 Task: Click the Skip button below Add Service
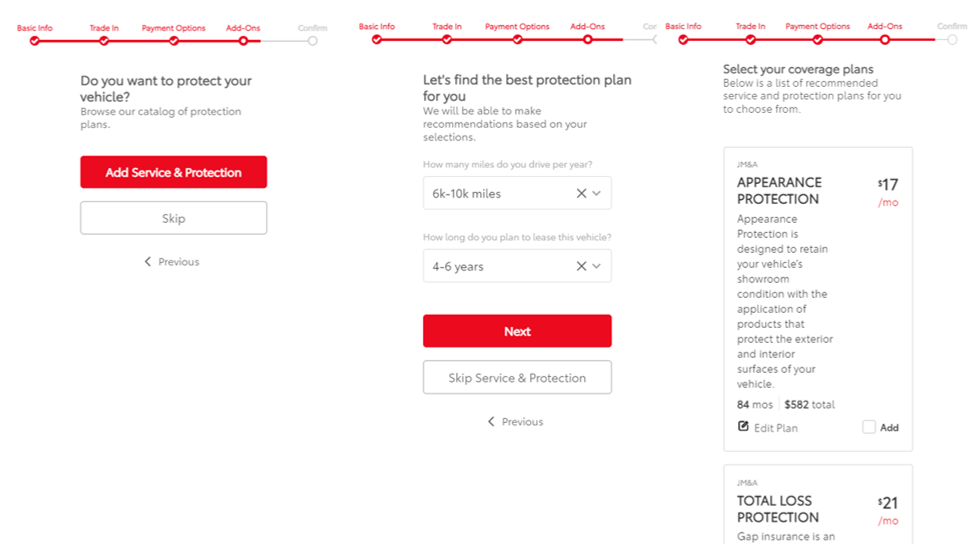(174, 218)
